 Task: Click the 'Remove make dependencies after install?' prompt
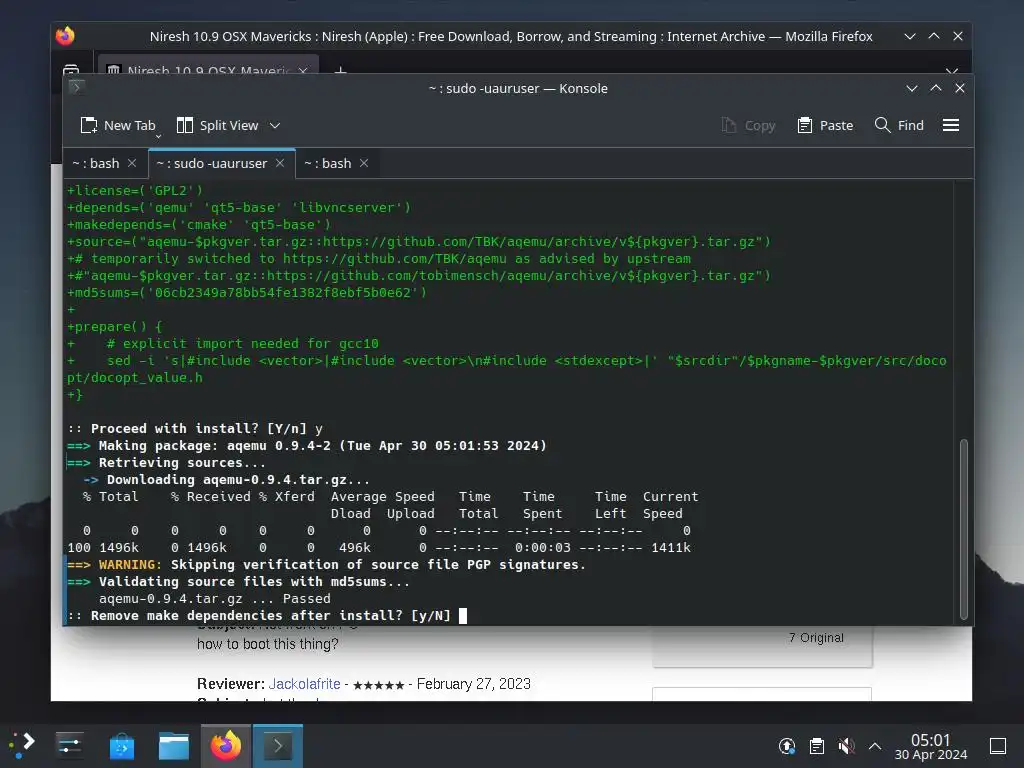click(259, 615)
